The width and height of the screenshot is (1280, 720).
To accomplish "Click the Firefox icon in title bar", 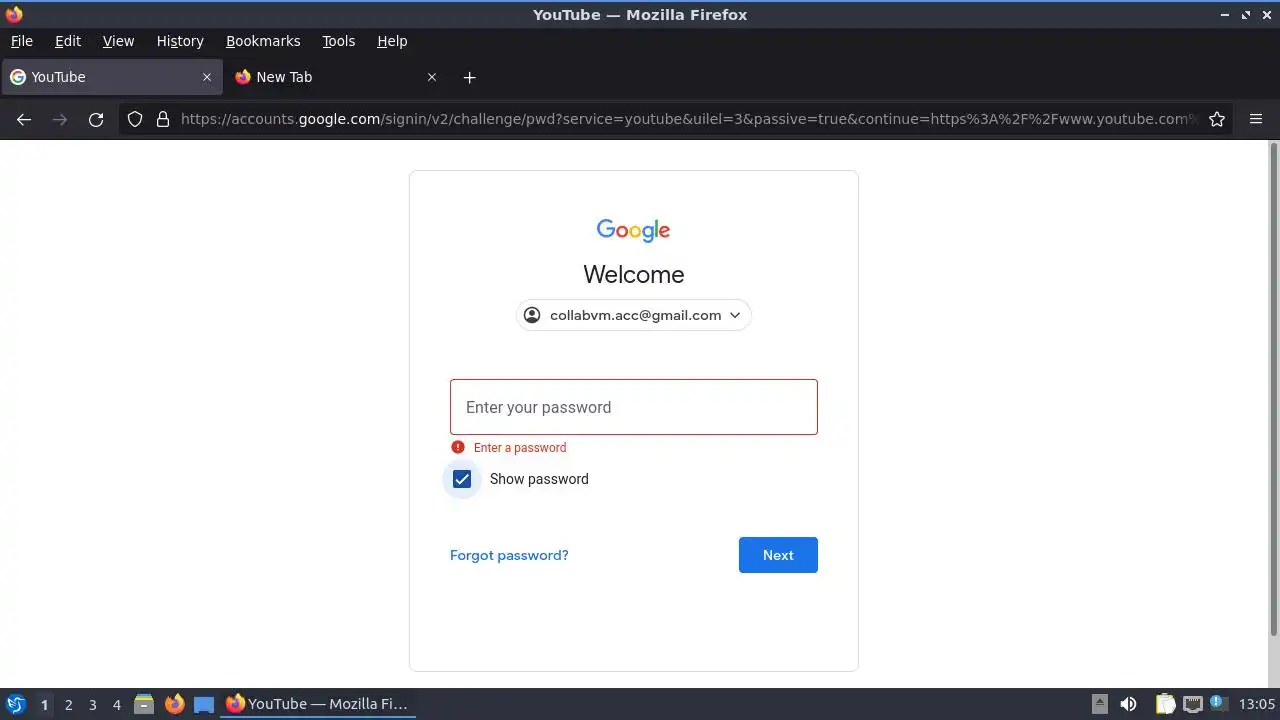I will coord(14,14).
